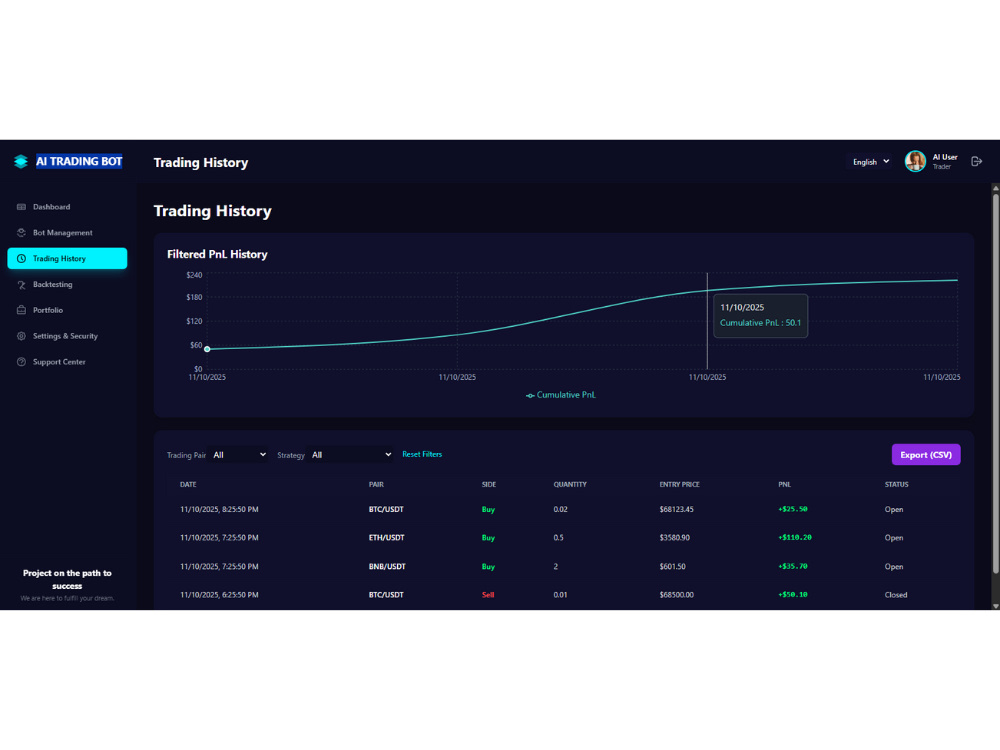Click the 0.02 quantity cell
Image resolution: width=1000 pixels, height=750 pixels.
pyautogui.click(x=560, y=510)
